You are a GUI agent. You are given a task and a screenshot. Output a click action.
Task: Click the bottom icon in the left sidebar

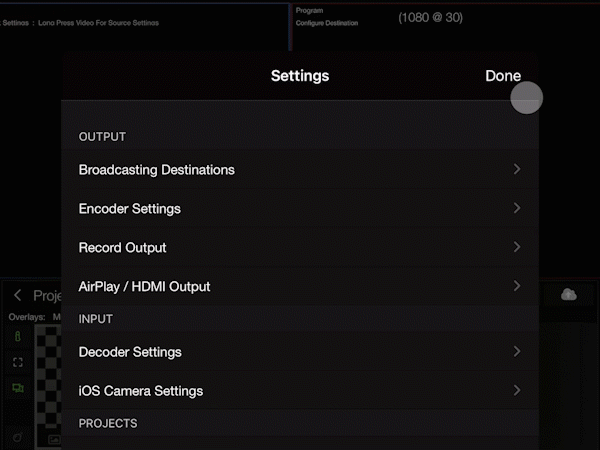tap(17, 436)
